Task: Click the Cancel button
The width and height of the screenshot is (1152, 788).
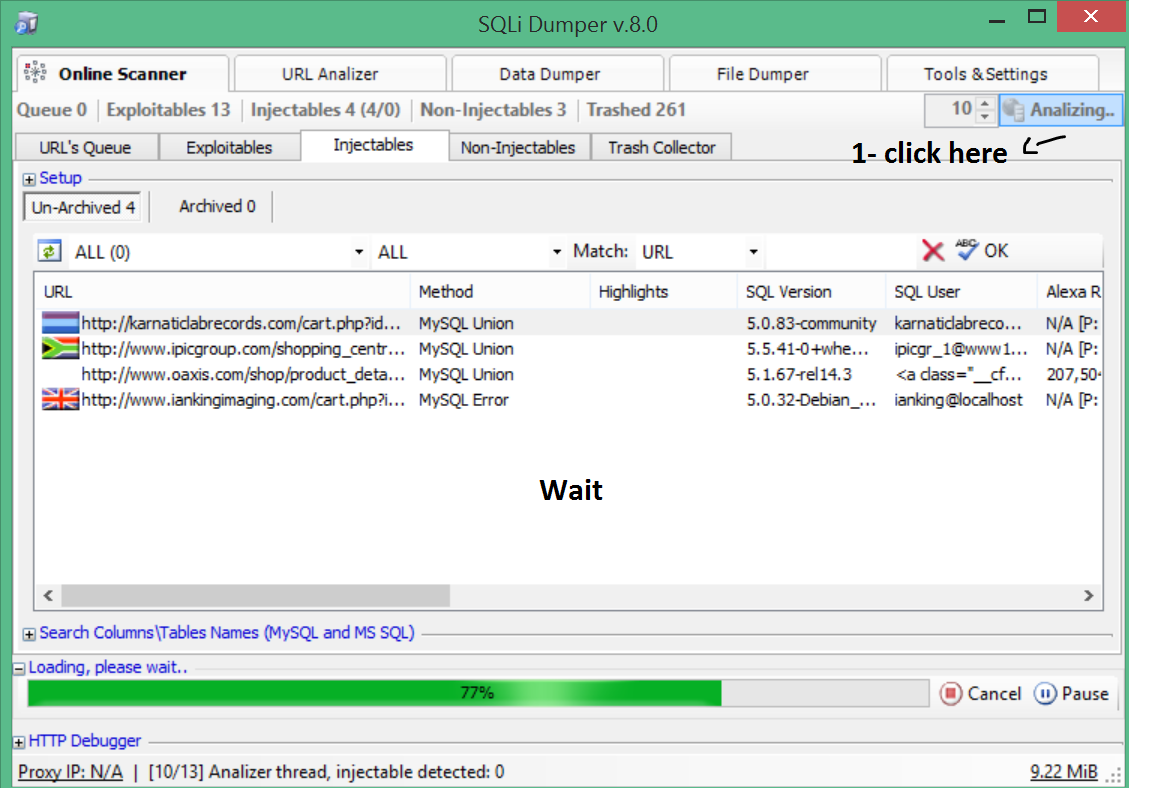Action: click(981, 694)
